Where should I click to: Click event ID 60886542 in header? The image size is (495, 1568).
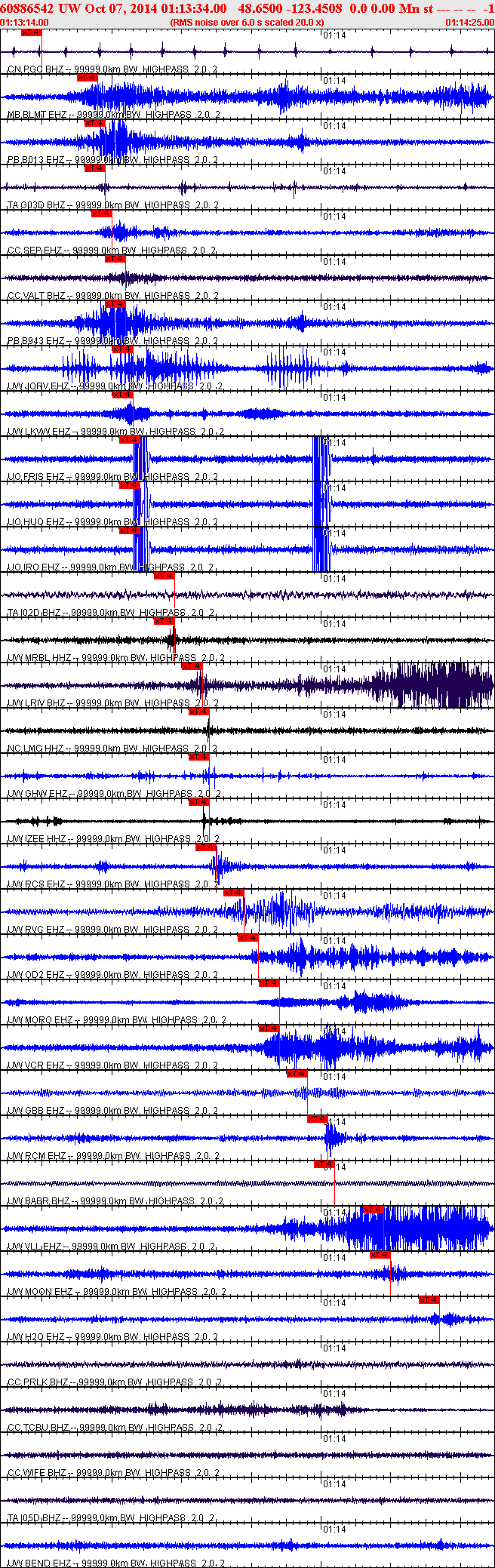27,8
